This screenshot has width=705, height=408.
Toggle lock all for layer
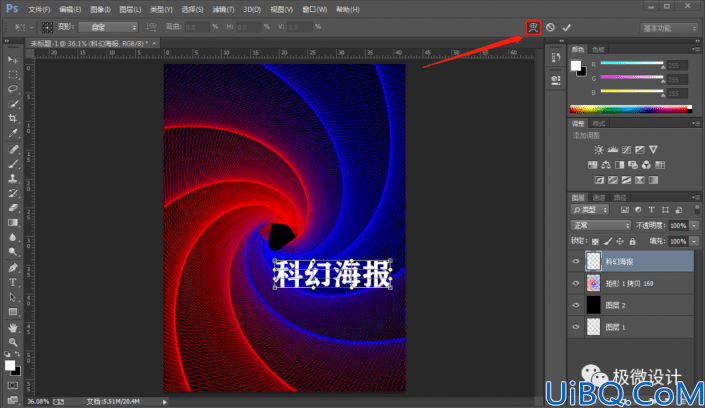pyautogui.click(x=633, y=242)
